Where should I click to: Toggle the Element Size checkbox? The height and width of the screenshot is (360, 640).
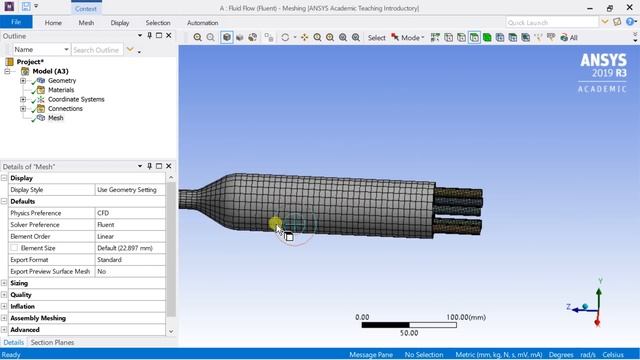[x=14, y=248]
